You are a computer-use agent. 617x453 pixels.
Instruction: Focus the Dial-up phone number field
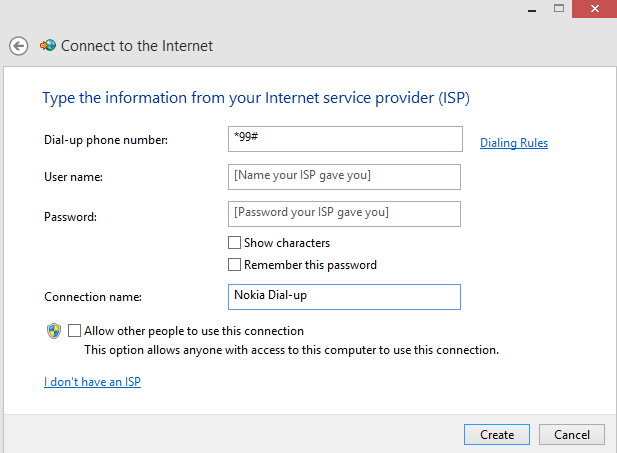(345, 139)
